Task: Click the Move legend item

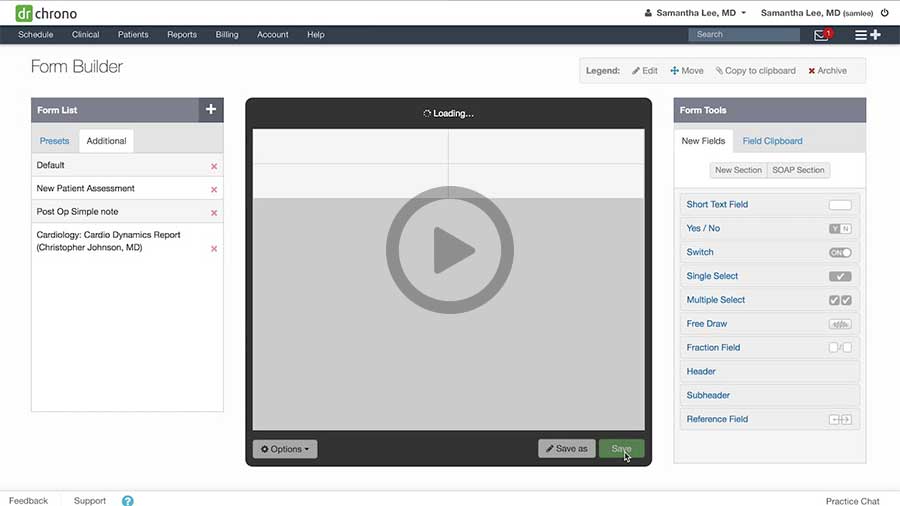Action: pyautogui.click(x=686, y=71)
